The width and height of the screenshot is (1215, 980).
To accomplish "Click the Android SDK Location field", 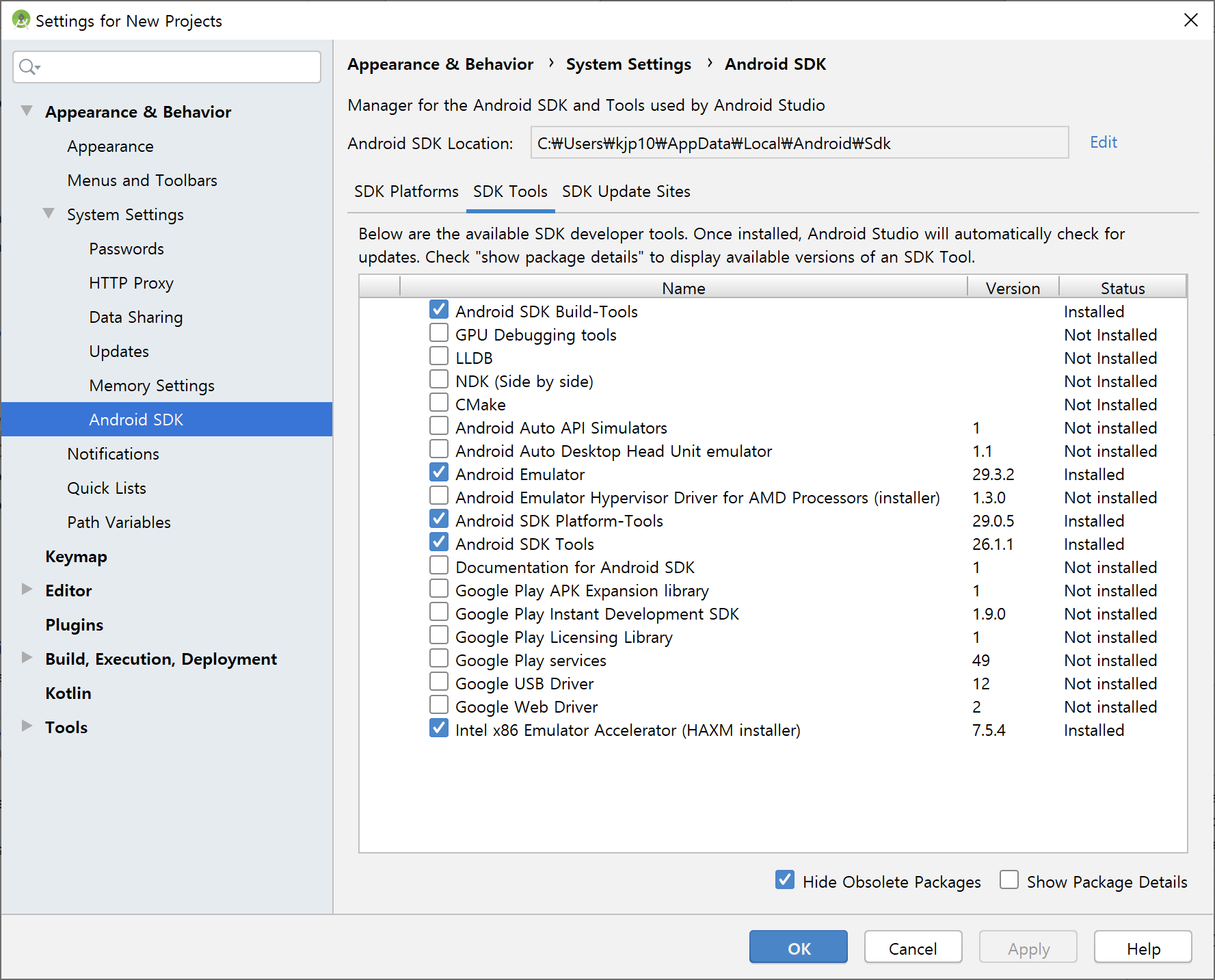I will 799,143.
